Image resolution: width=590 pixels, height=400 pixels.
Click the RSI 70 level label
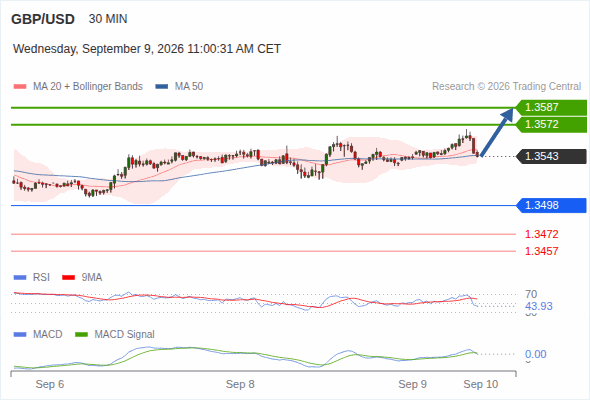click(531, 294)
